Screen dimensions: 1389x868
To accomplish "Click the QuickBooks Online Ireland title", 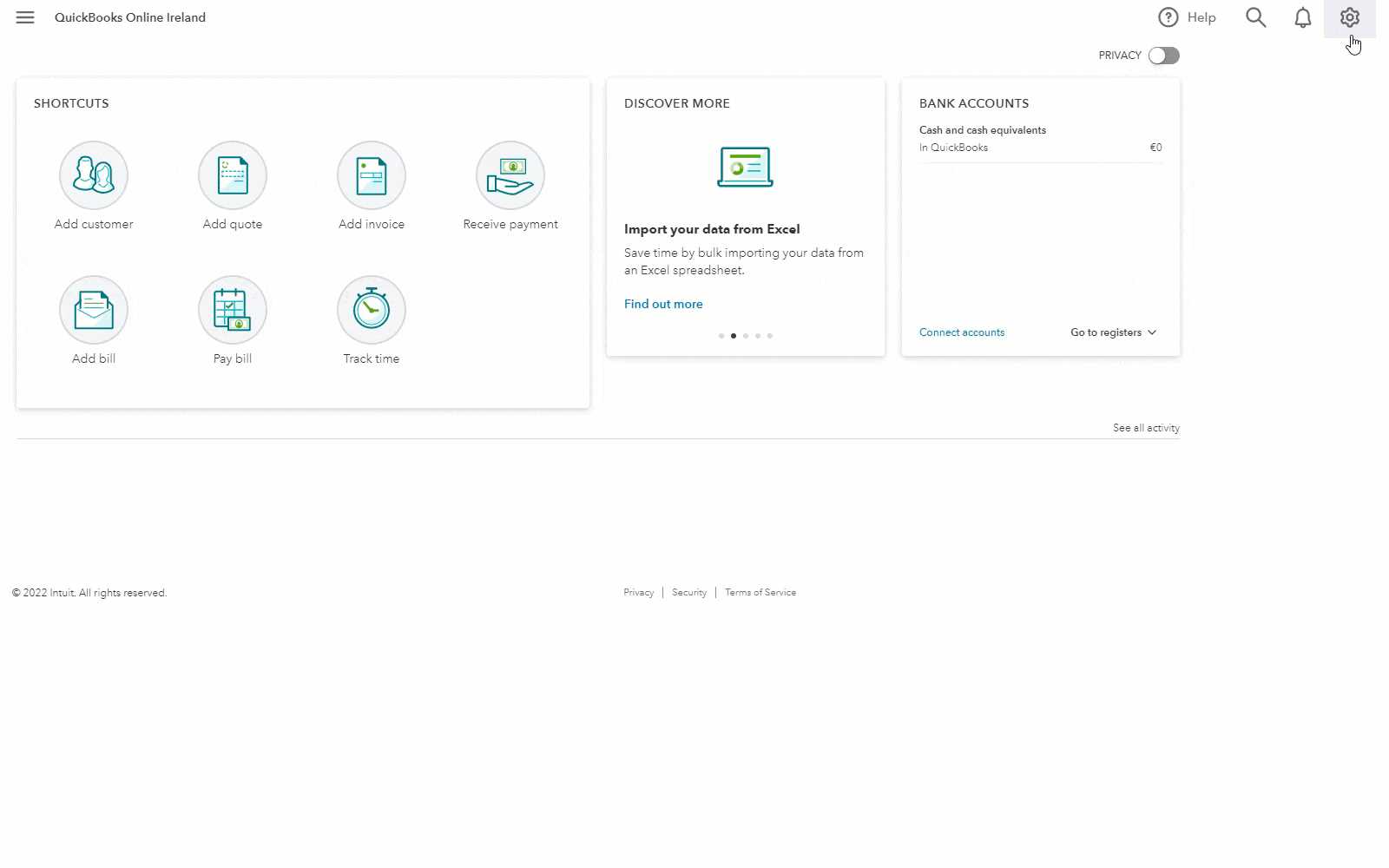I will (x=130, y=17).
